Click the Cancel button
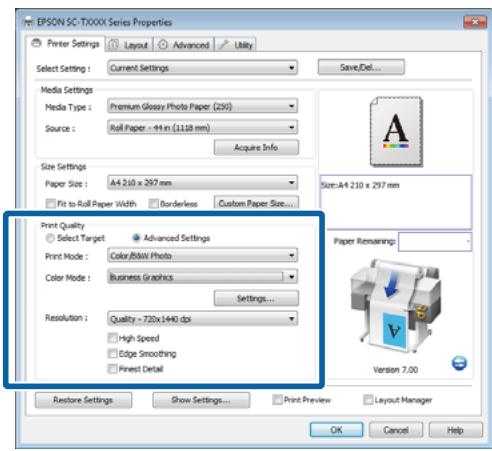 (396, 430)
